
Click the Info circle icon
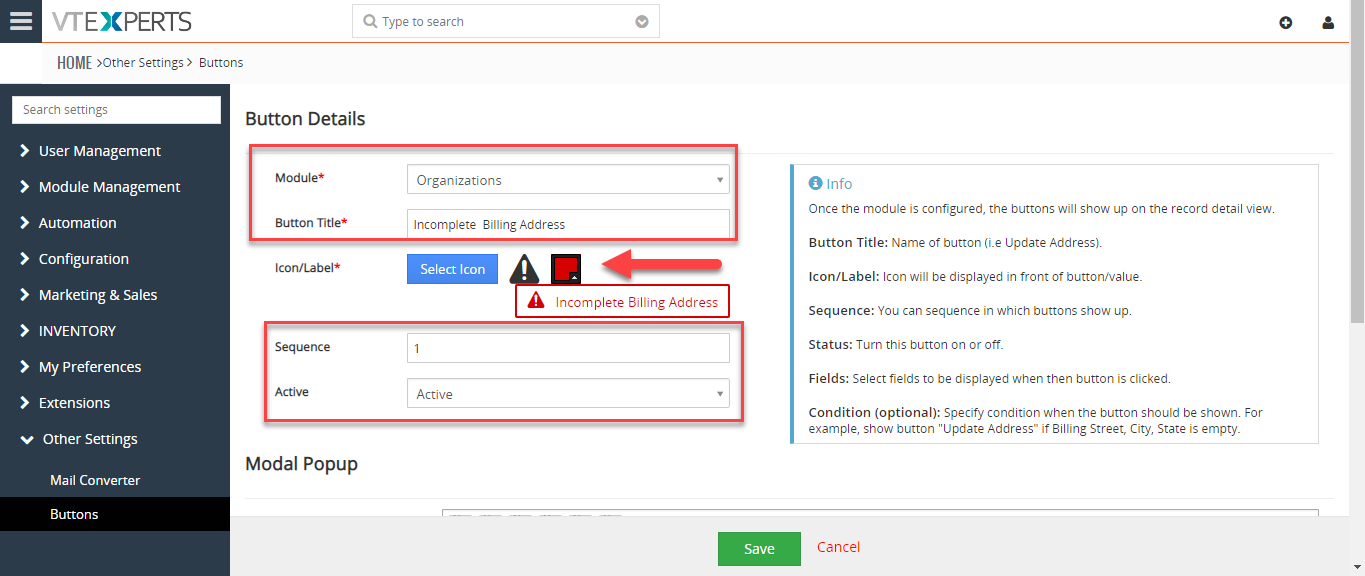tap(815, 183)
